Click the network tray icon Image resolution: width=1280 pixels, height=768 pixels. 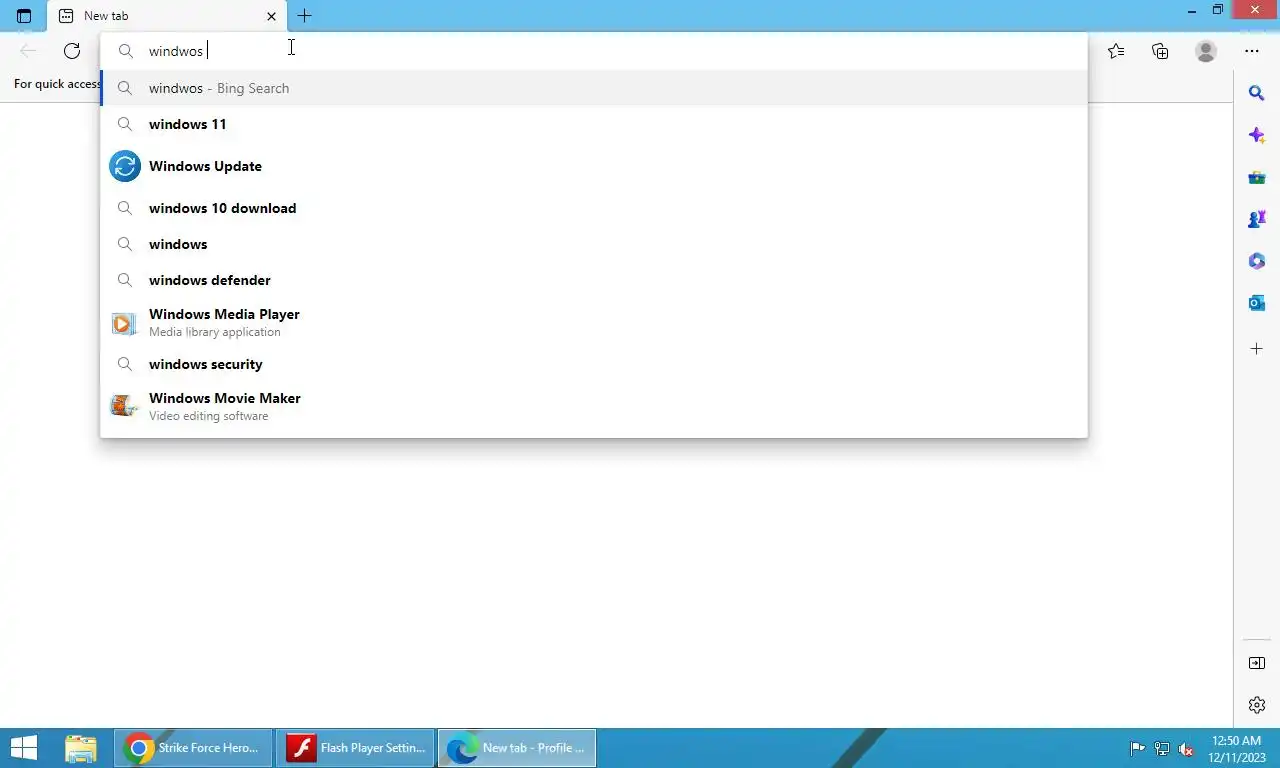[1162, 748]
